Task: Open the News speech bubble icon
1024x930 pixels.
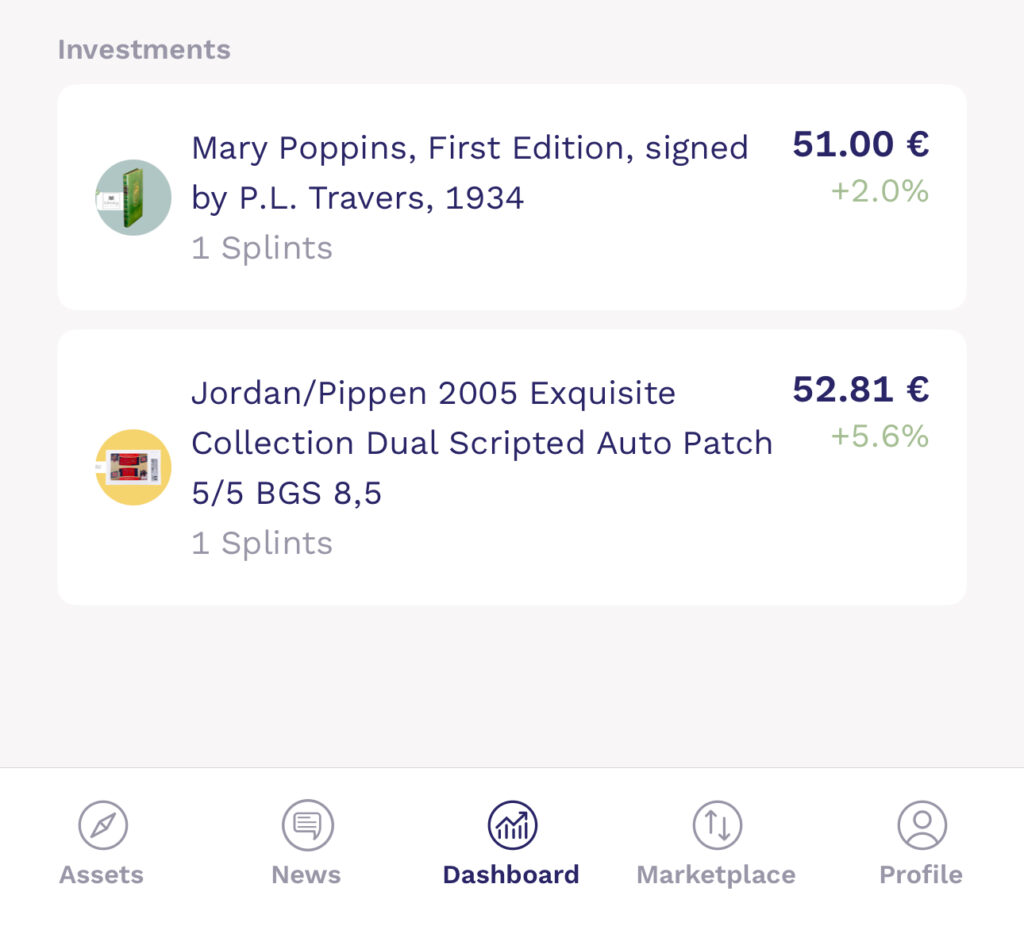Action: coord(308,826)
